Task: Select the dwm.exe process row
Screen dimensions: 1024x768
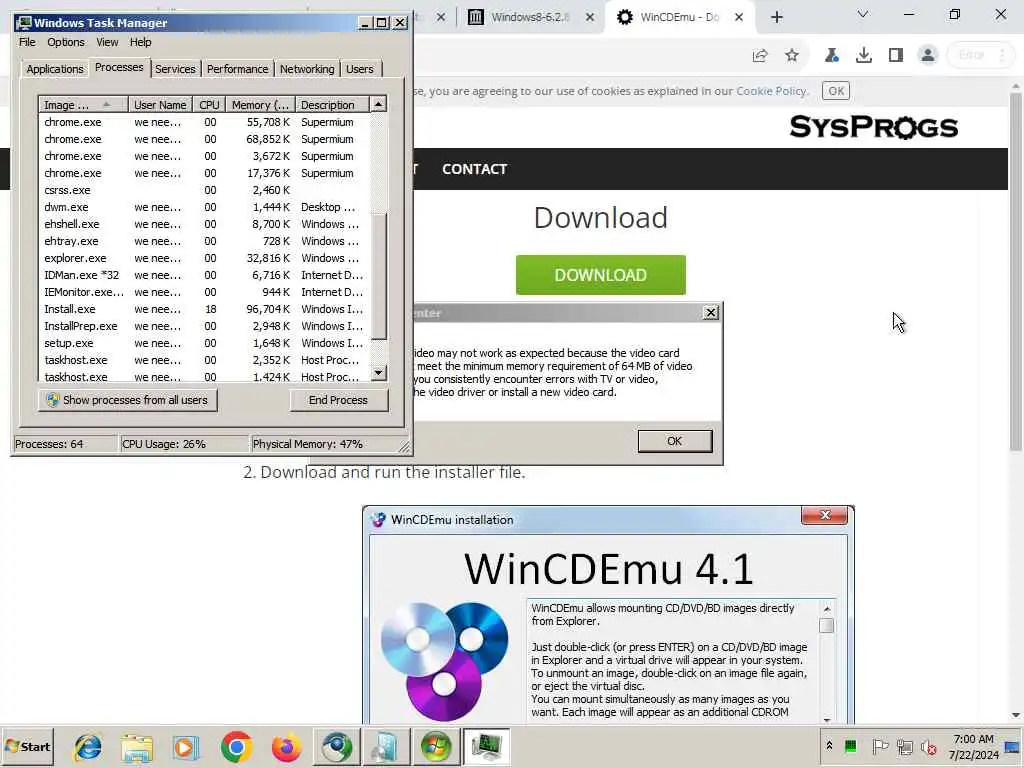Action: point(204,207)
